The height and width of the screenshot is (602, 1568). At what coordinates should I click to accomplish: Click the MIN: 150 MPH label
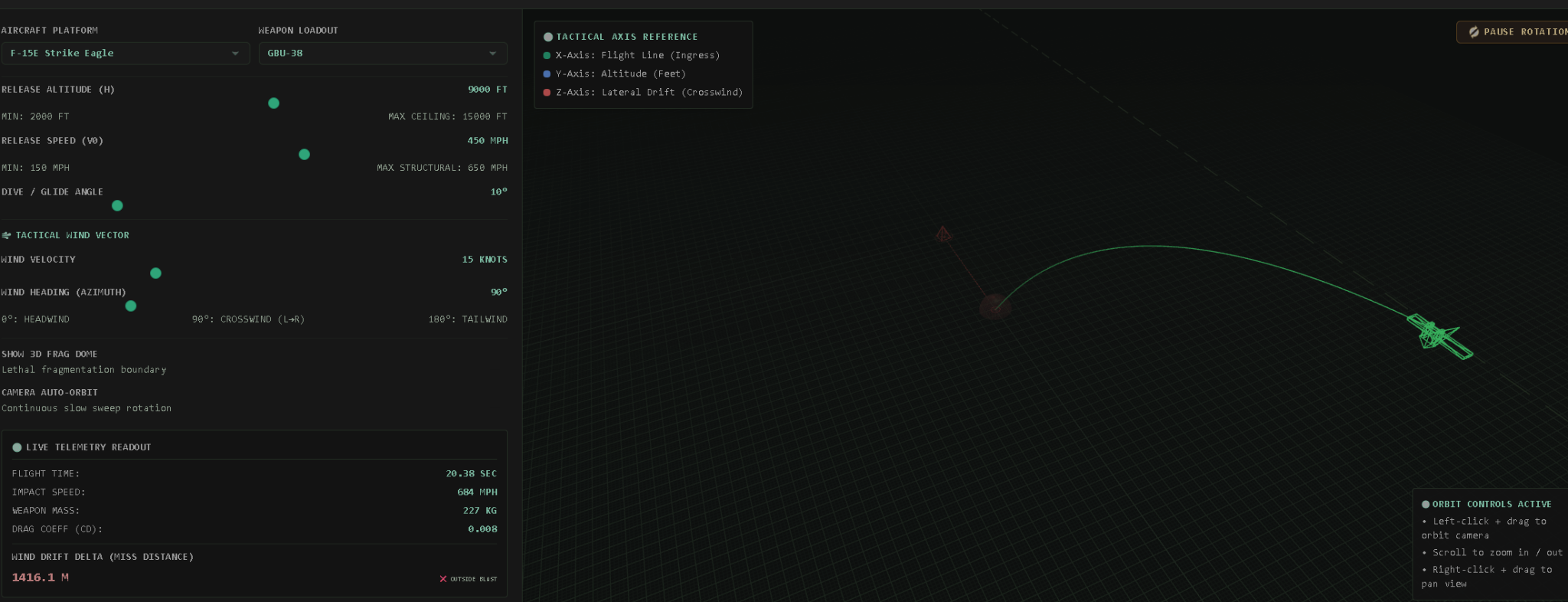[35, 168]
